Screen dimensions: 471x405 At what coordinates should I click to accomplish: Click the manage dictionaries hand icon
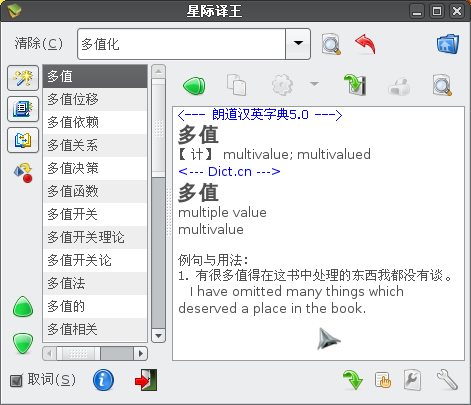[383, 380]
